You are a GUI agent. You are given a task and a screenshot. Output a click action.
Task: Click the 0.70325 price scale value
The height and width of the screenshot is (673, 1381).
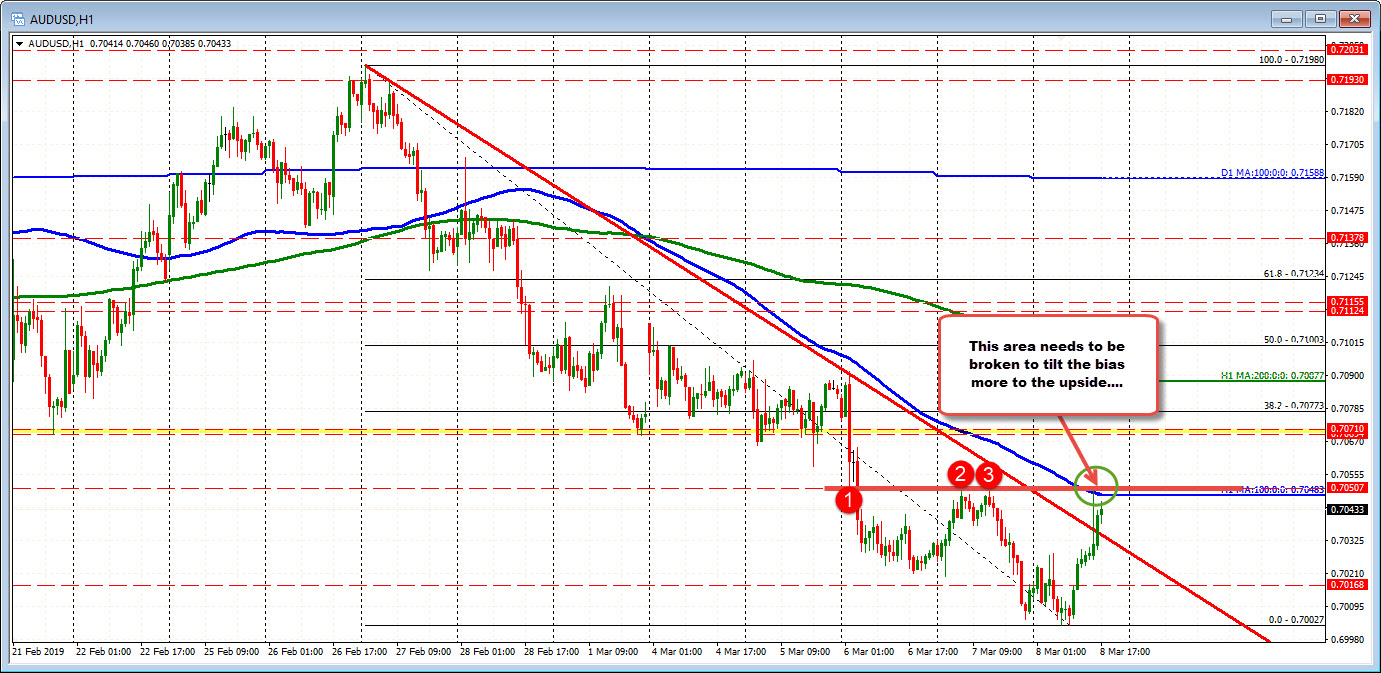click(1346, 540)
